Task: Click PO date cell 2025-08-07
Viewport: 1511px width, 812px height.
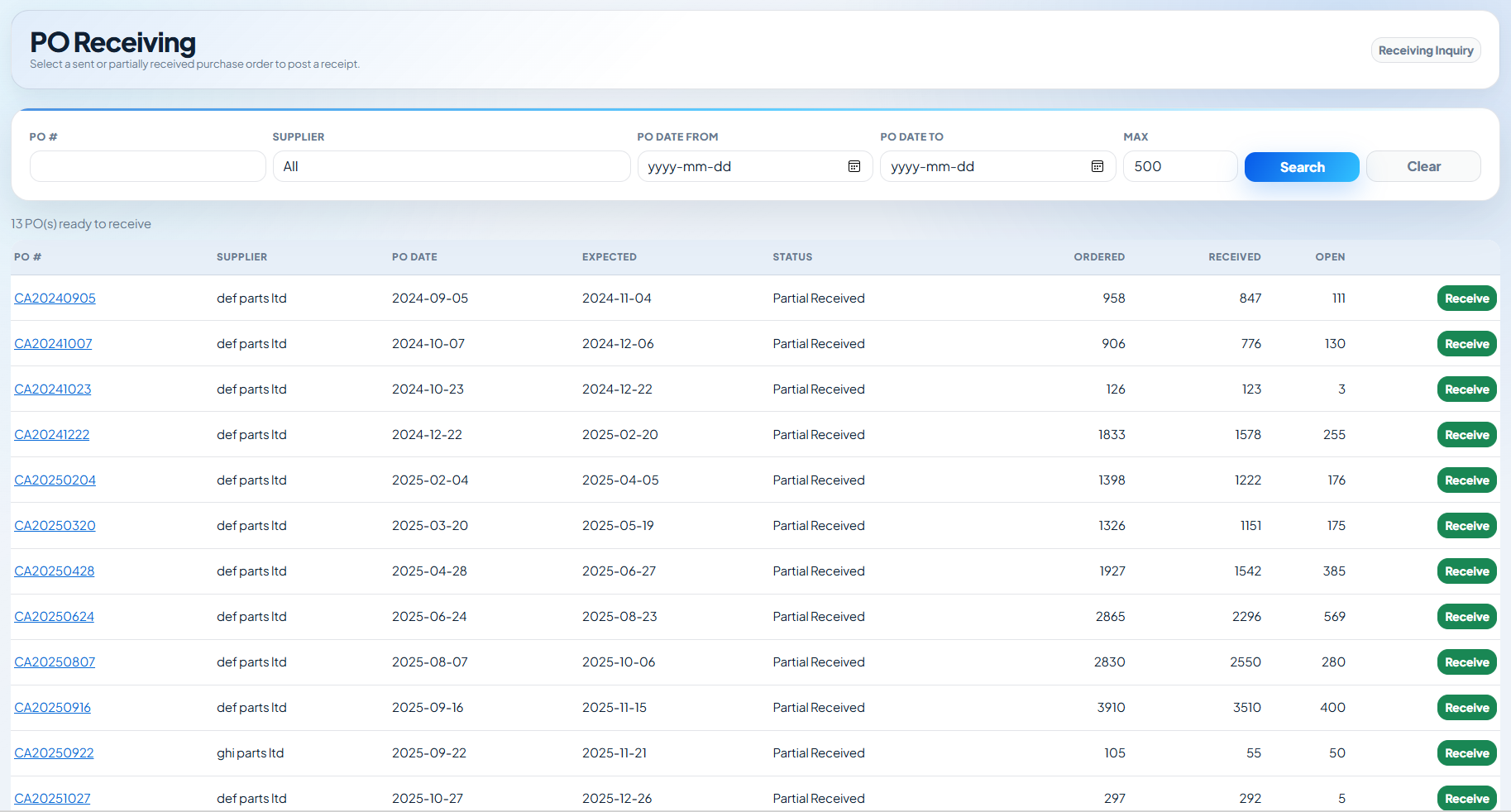Action: click(430, 662)
